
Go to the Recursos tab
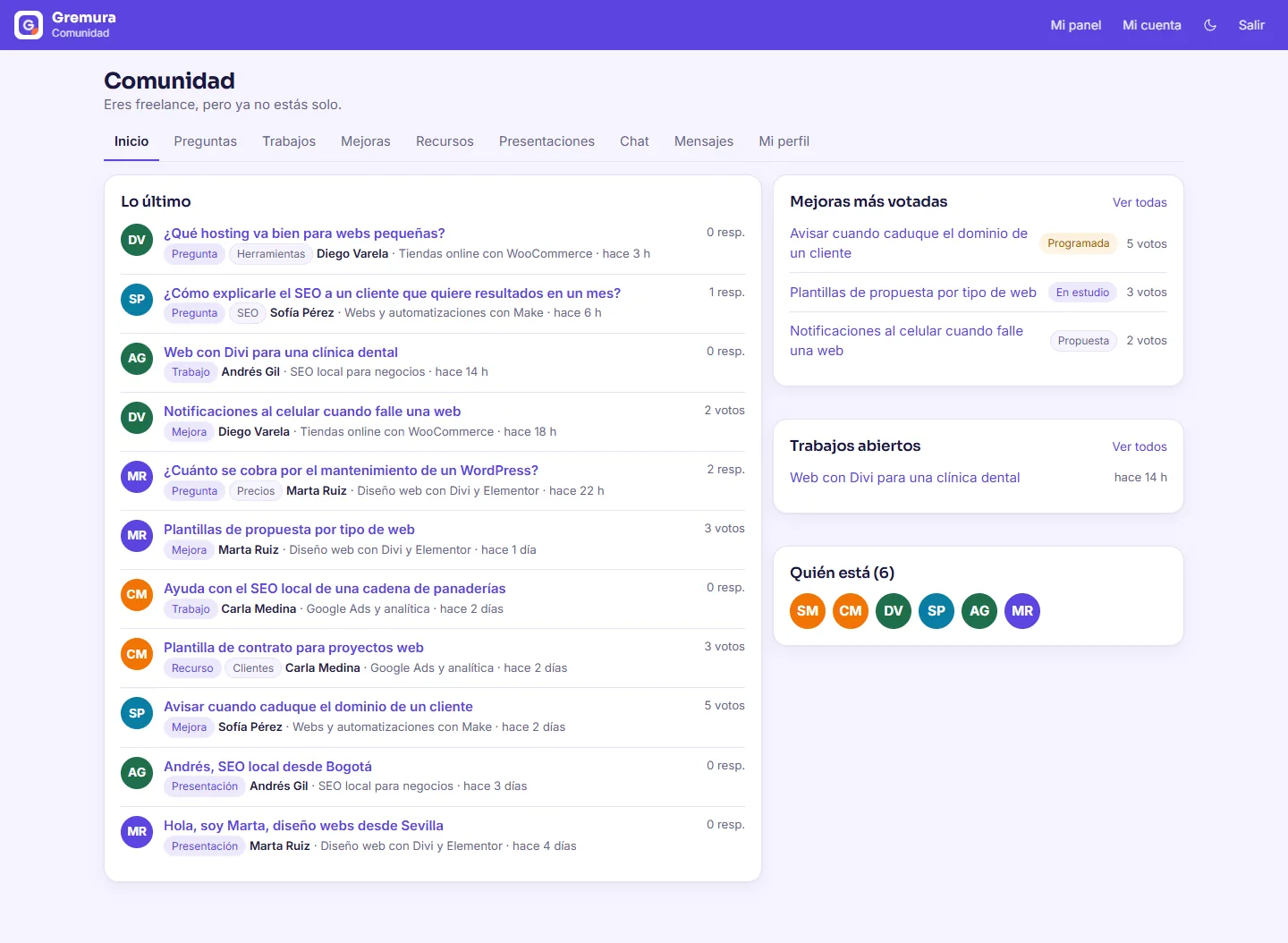tap(445, 141)
